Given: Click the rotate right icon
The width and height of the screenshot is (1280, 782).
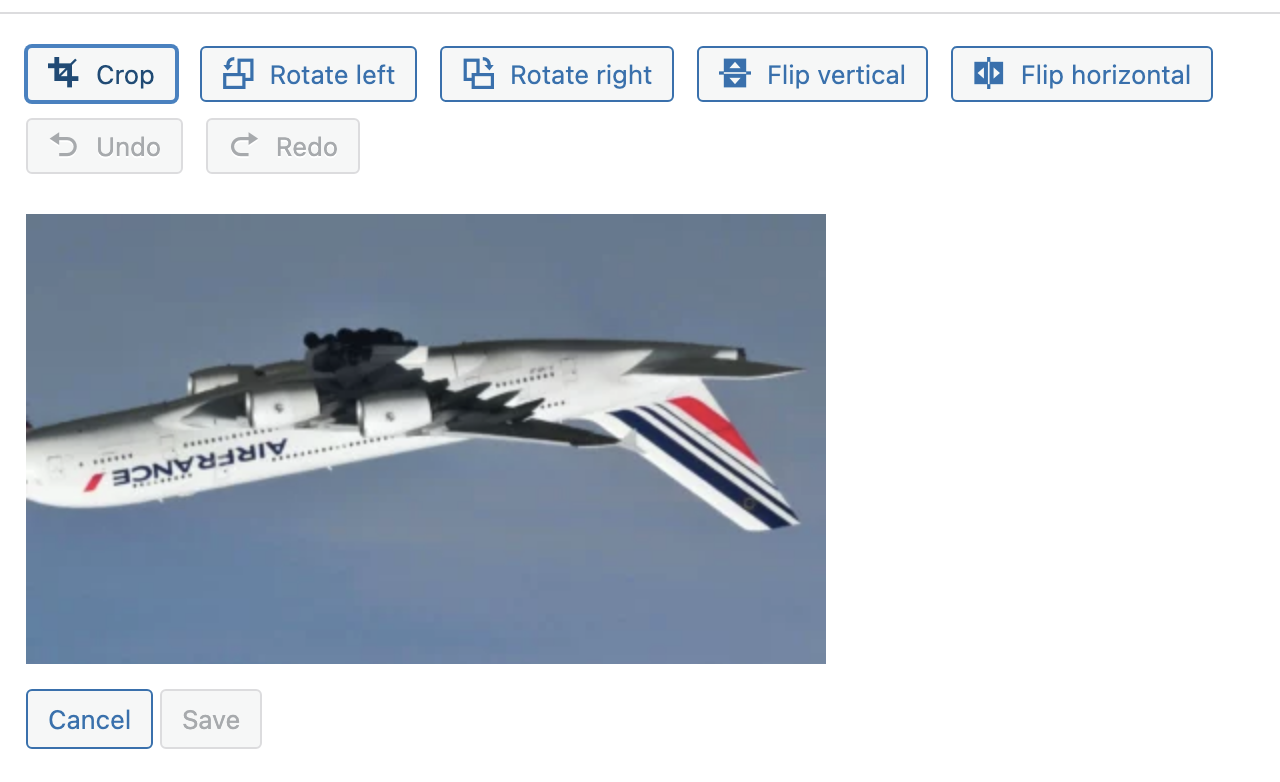Looking at the screenshot, I should click(478, 73).
